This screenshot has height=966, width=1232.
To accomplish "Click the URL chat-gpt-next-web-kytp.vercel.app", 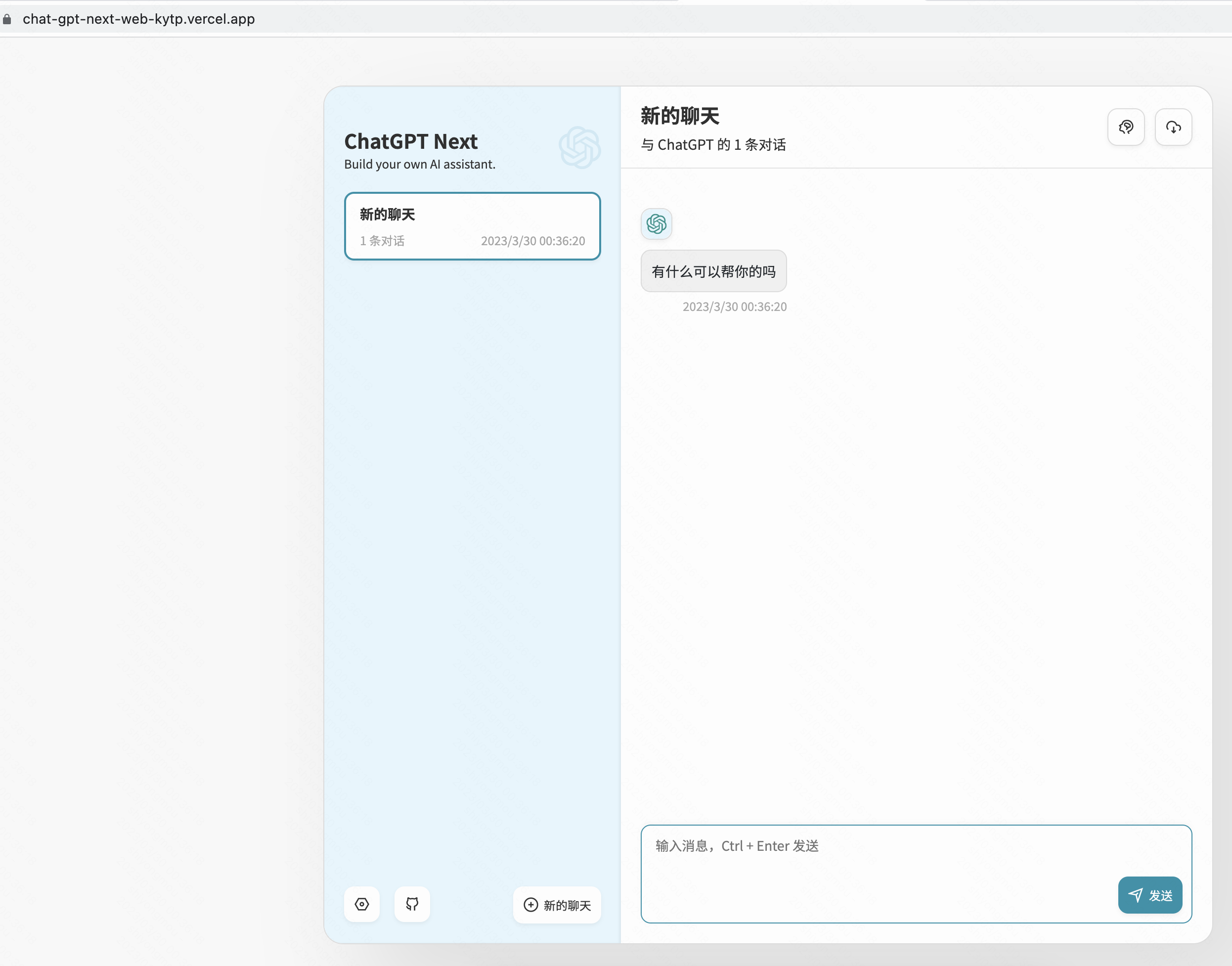I will 138,19.
